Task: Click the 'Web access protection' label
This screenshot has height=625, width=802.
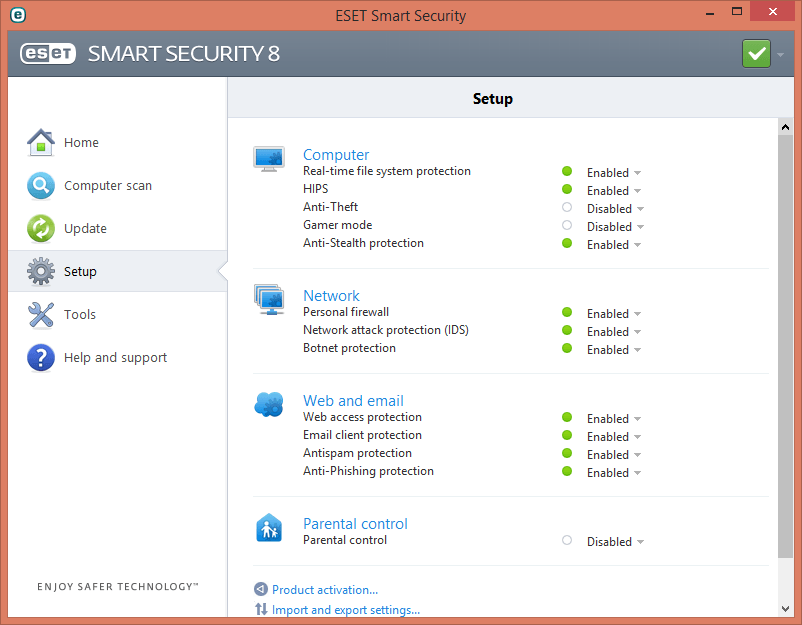Action: [x=362, y=417]
